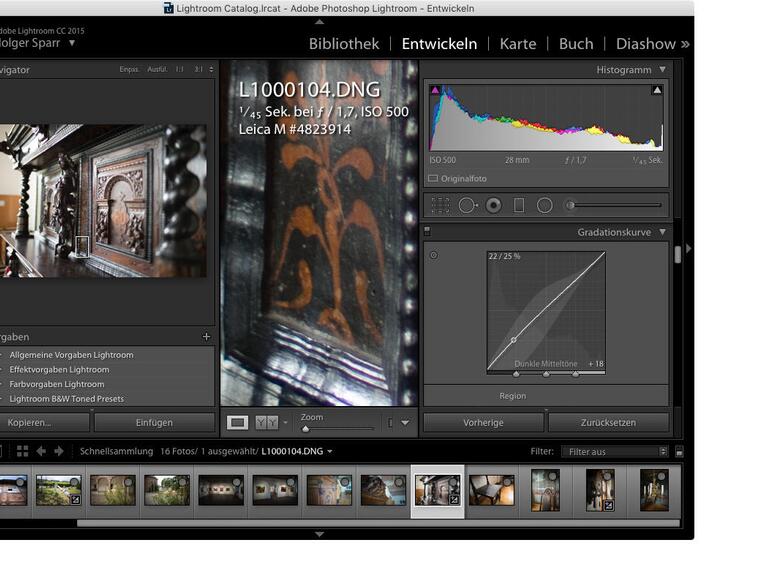Image resolution: width=770 pixels, height=578 pixels.
Task: Hide right panel group with side arrow
Action: [688, 248]
